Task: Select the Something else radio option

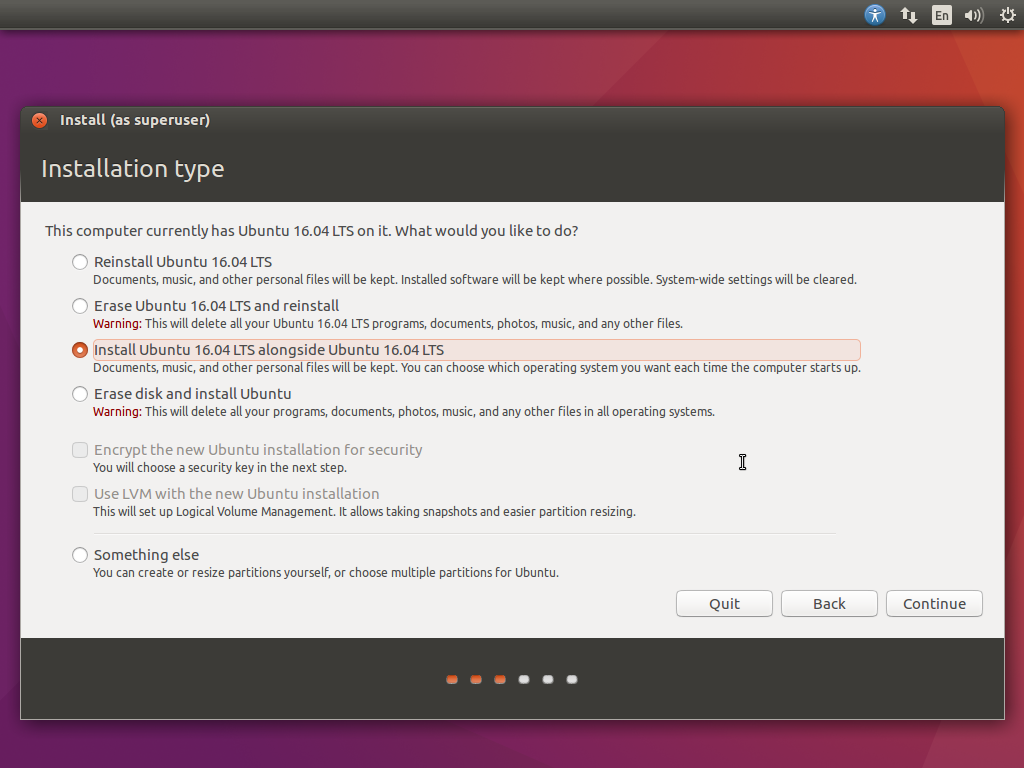Action: [x=80, y=555]
